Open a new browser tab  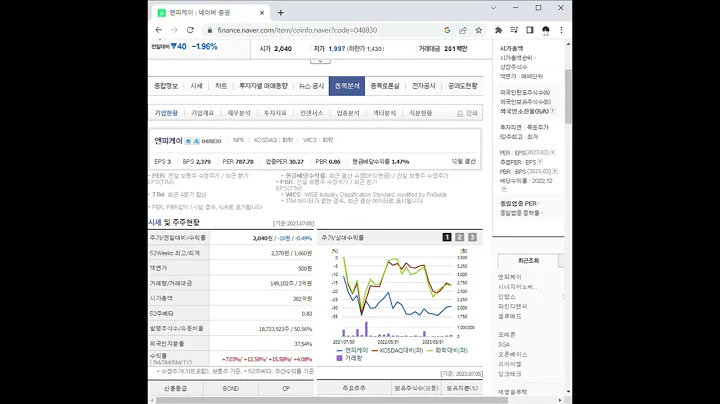tap(281, 13)
